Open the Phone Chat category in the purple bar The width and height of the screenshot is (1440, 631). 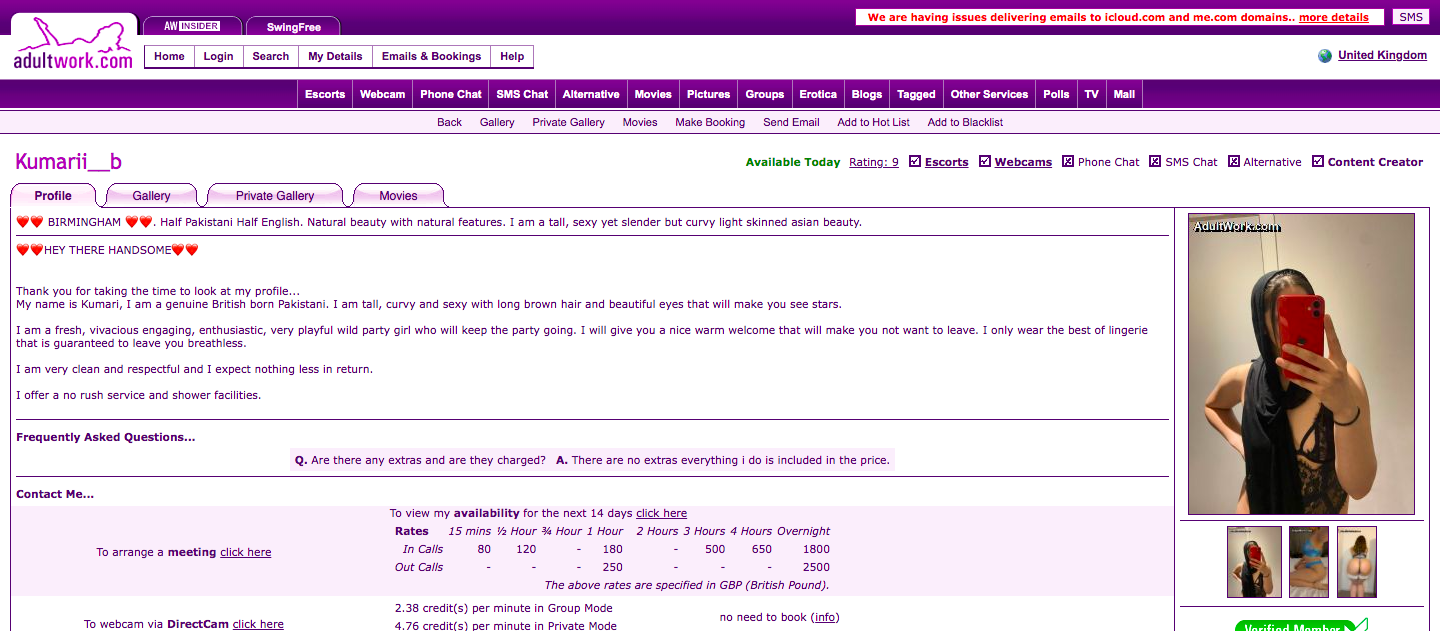pos(450,94)
